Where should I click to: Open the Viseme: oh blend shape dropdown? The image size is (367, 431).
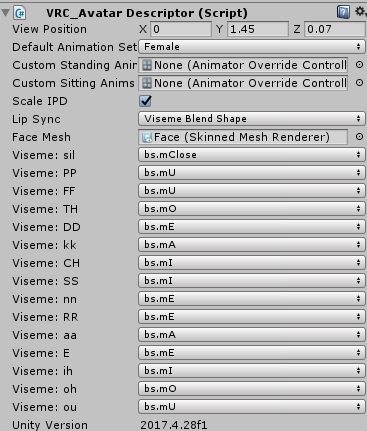(x=252, y=389)
